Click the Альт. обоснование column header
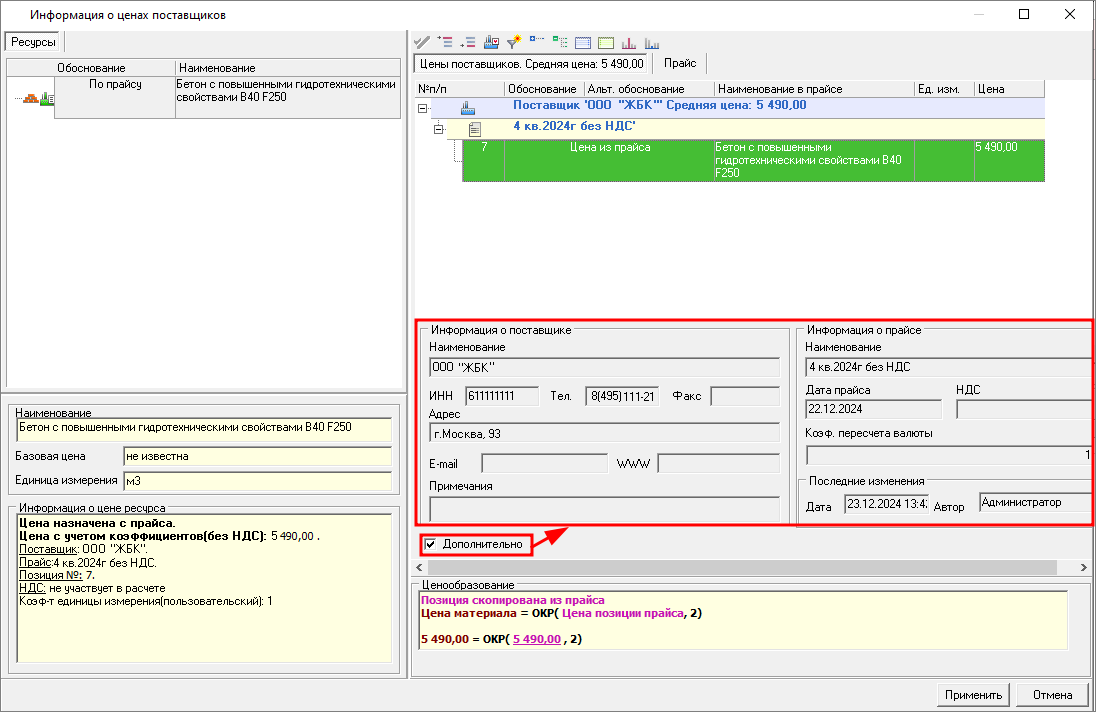The width and height of the screenshot is (1096, 712). point(649,89)
